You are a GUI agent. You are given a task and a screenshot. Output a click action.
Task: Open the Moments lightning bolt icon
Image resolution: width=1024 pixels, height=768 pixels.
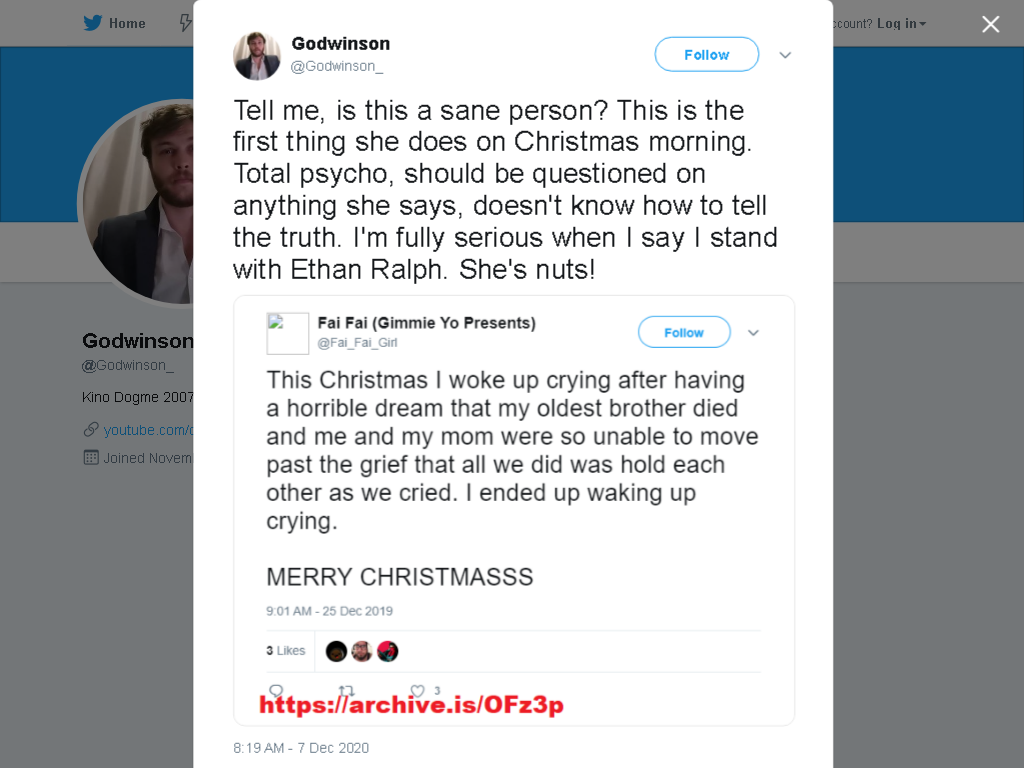[x=186, y=24]
